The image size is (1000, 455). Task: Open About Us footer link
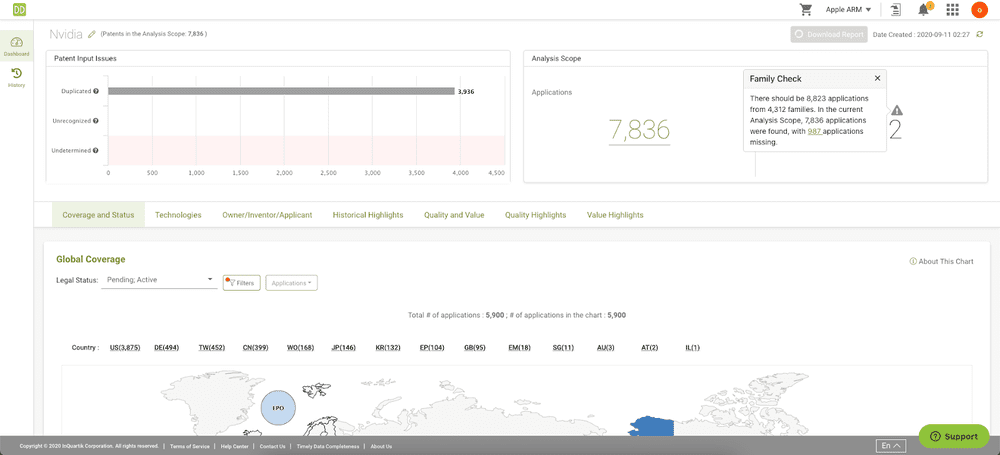click(381, 446)
